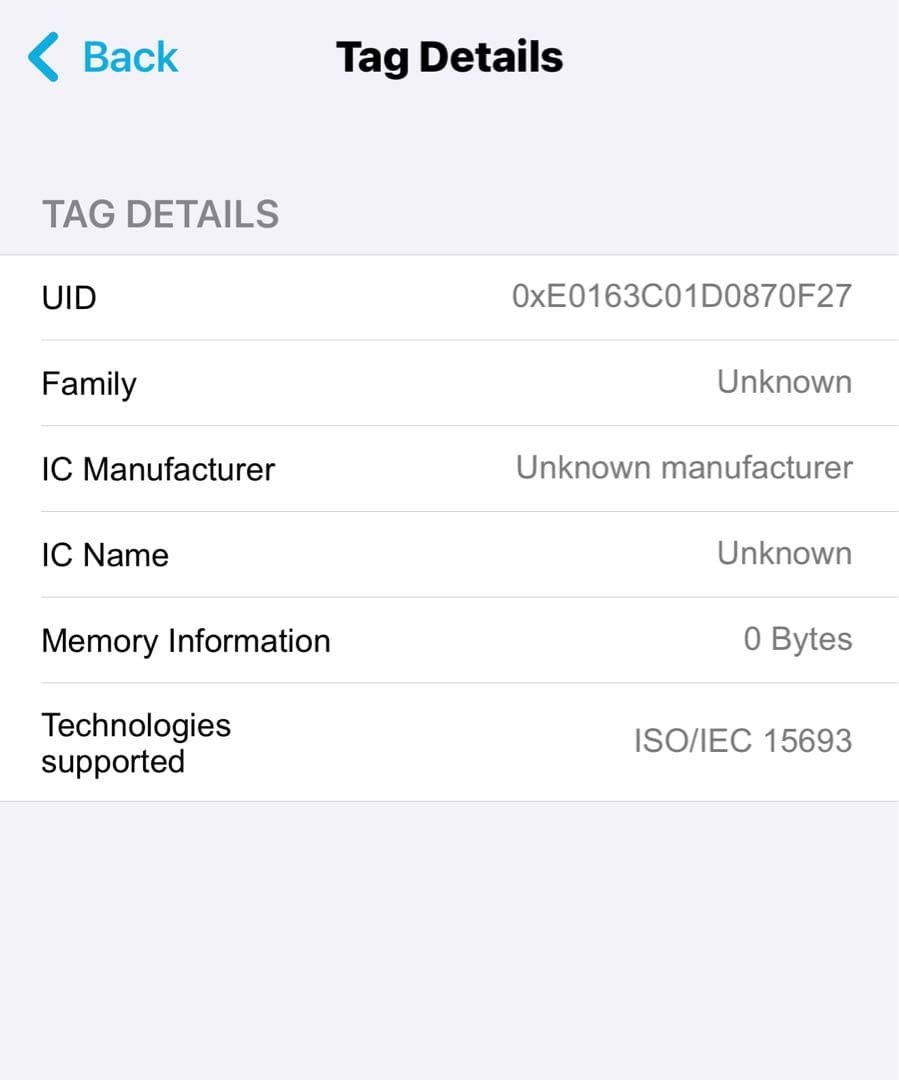Click the word "supported" in the last row
Viewport: 899px width, 1080px height.
113,762
